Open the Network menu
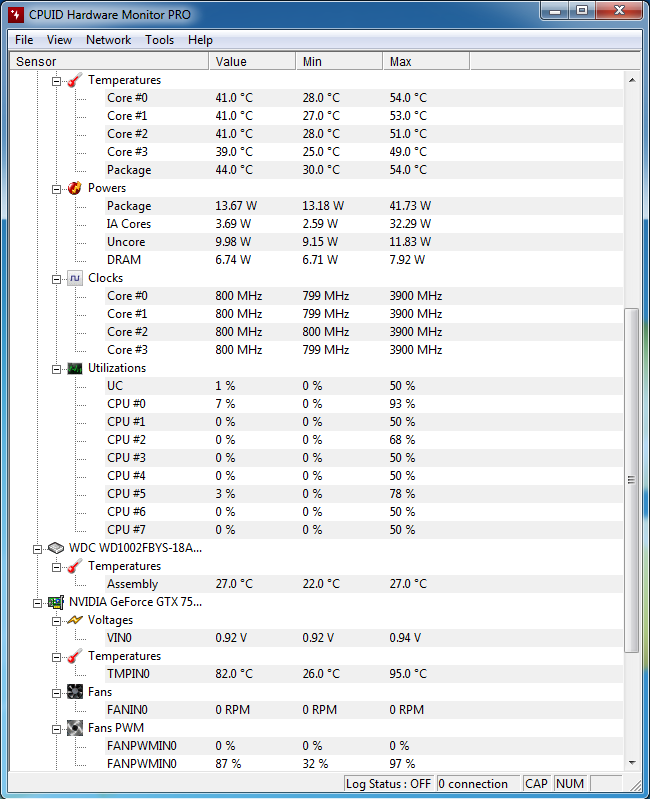 (109, 40)
